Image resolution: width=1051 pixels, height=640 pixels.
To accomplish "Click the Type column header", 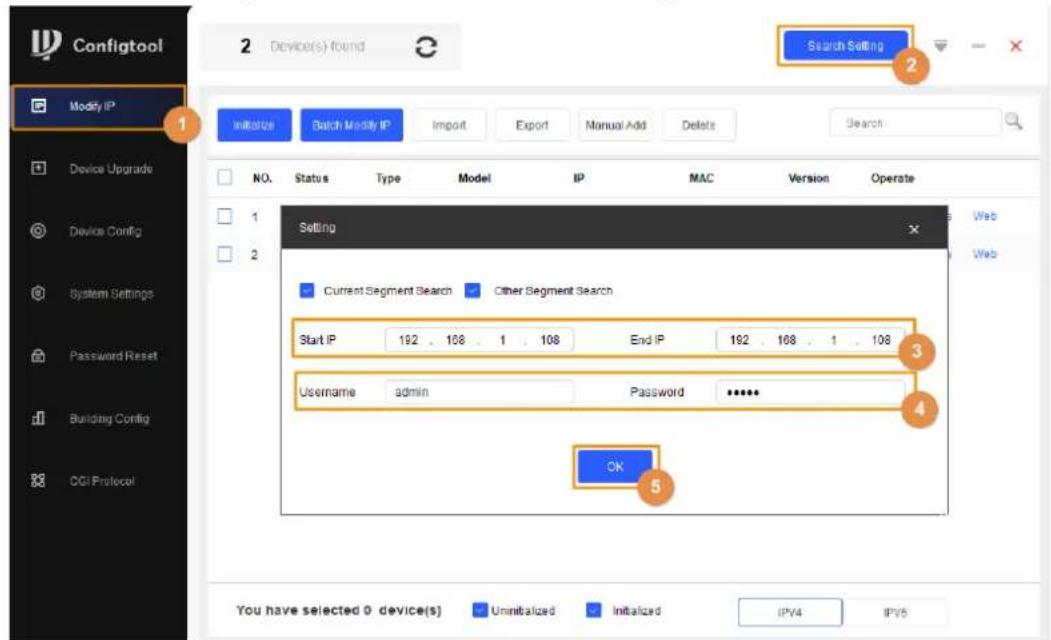I will pyautogui.click(x=388, y=178).
